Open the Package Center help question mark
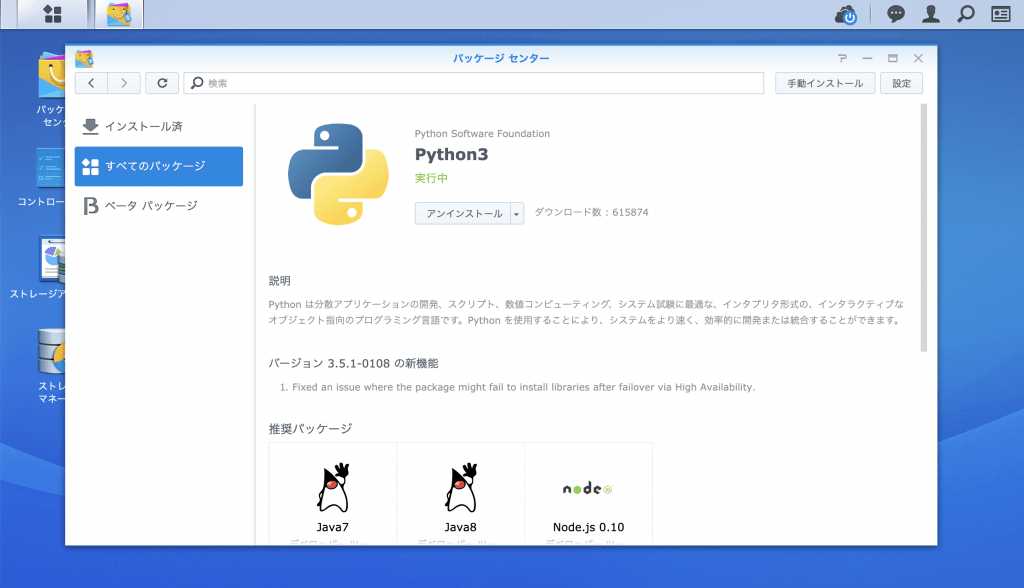Screen dimensions: 1024x588 (x=842, y=59)
